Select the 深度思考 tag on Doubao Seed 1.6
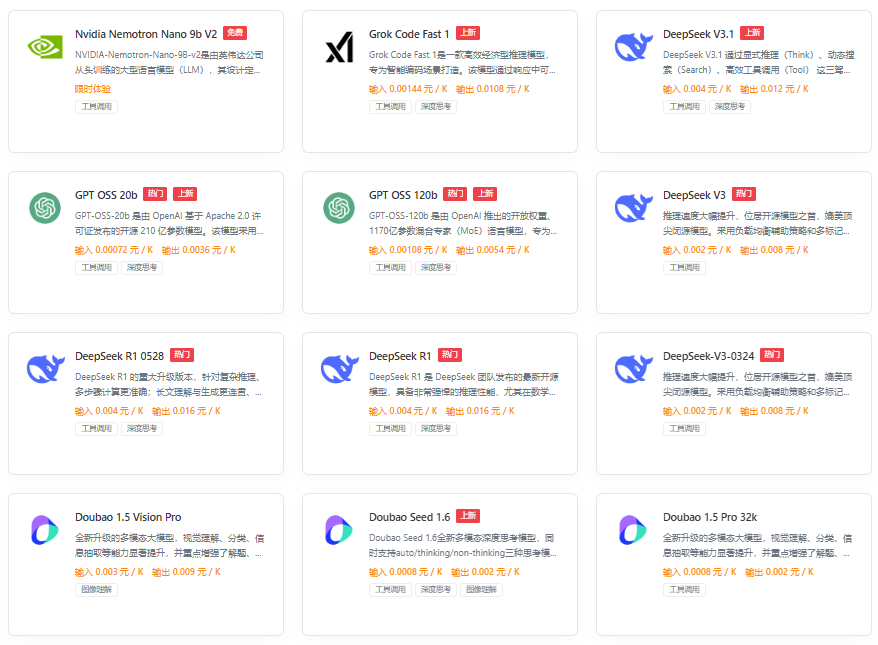Image resolution: width=878 pixels, height=645 pixels. 436,590
